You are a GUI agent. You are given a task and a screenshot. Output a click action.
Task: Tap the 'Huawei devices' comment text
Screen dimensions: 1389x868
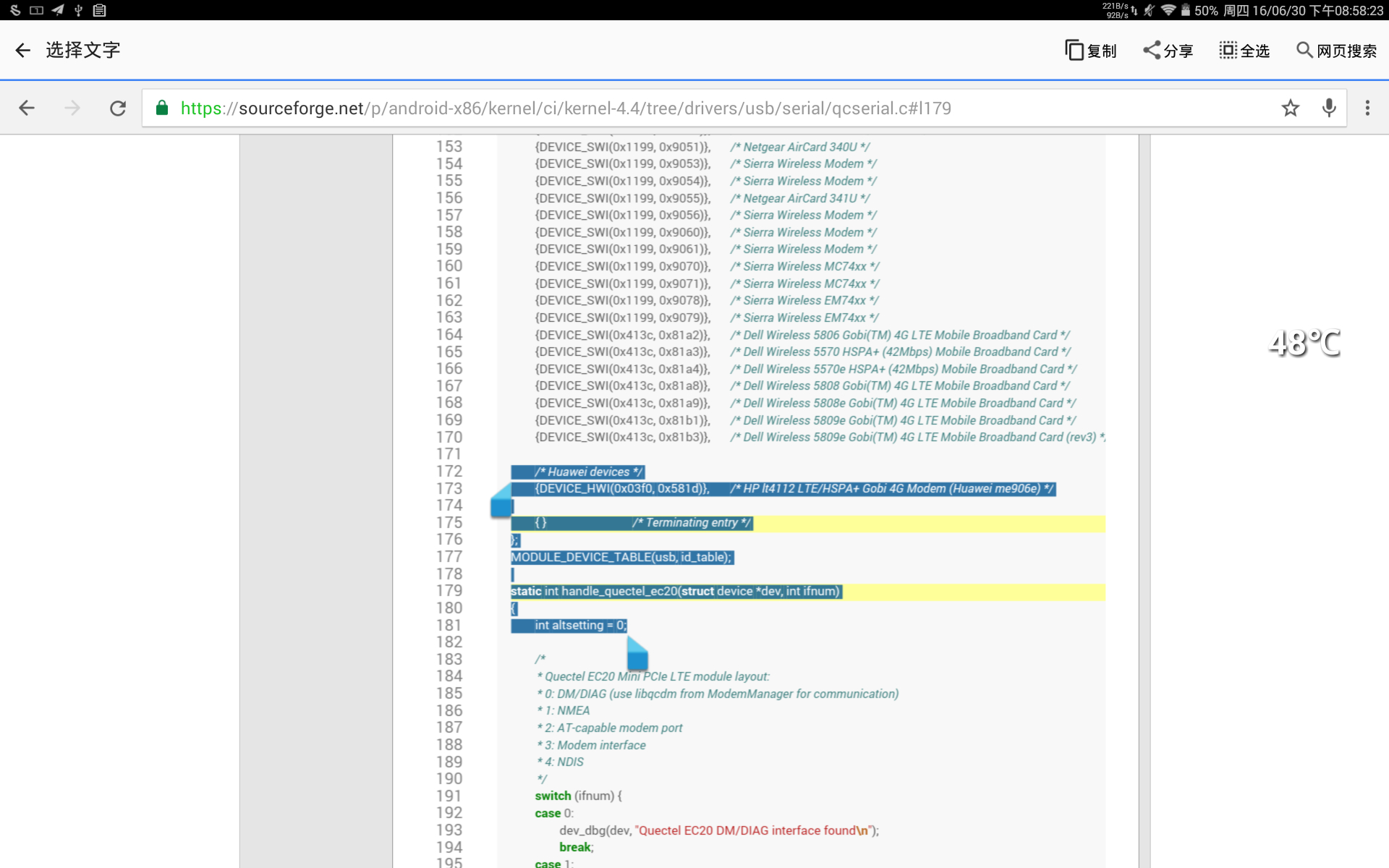[588, 472]
